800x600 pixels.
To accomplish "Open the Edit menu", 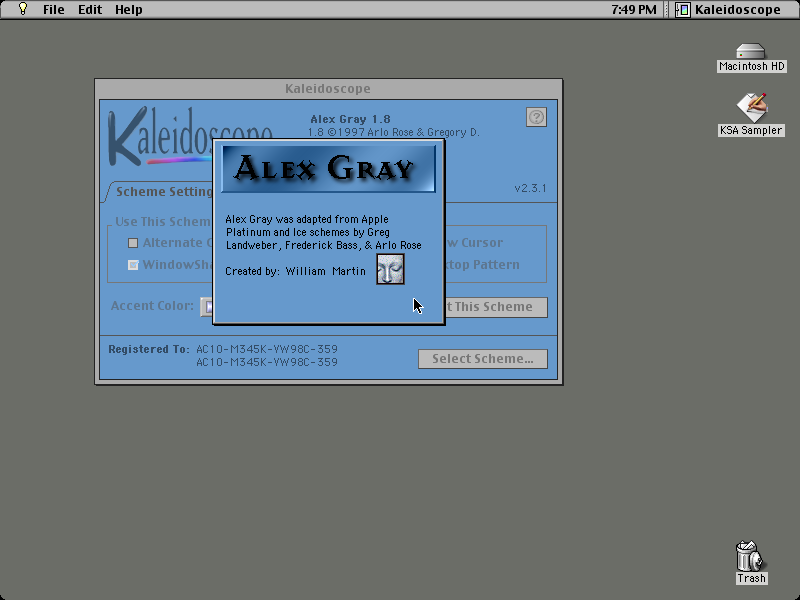I will (x=90, y=10).
